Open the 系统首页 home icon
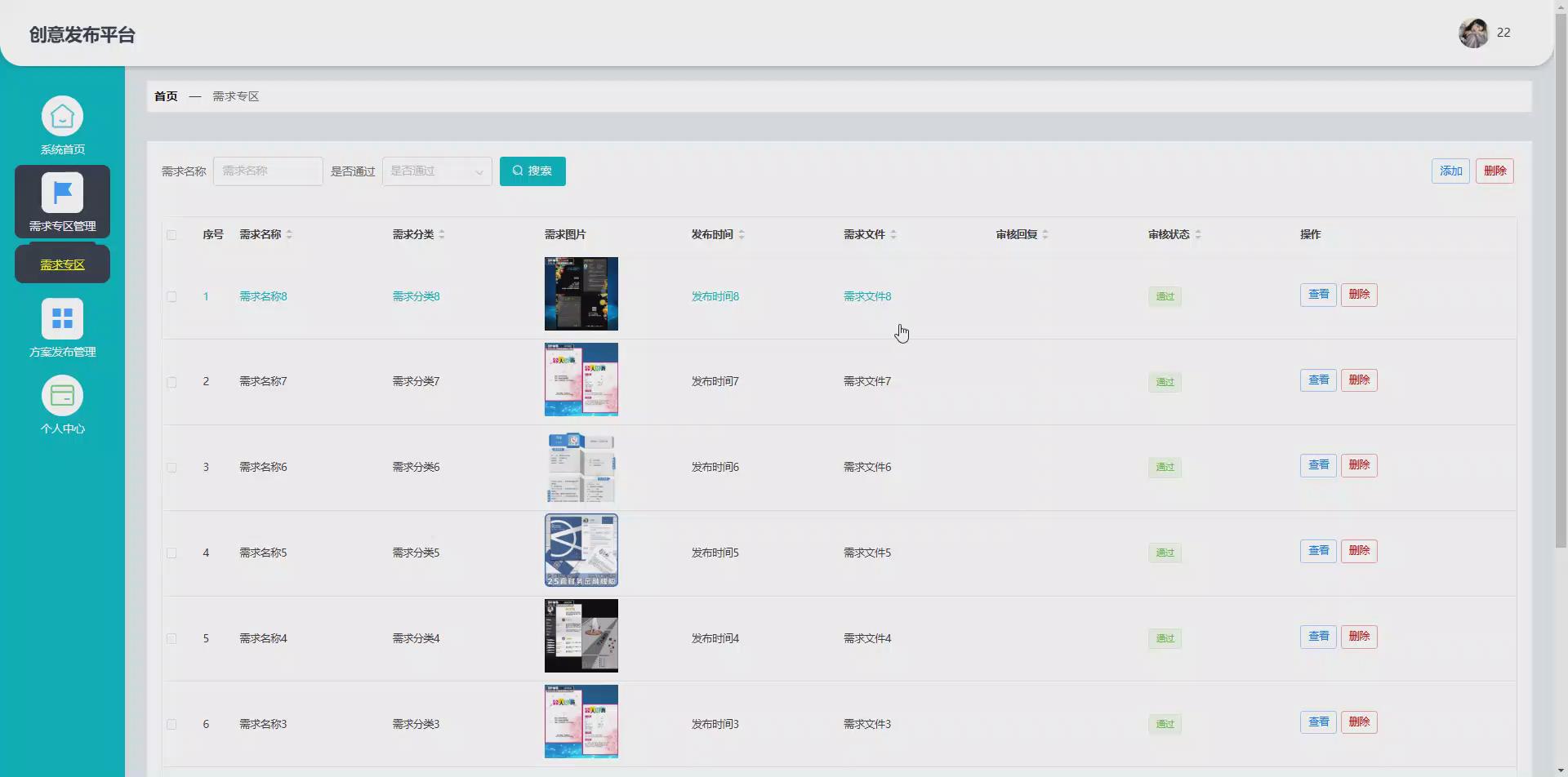The width and height of the screenshot is (1568, 777). tap(62, 117)
